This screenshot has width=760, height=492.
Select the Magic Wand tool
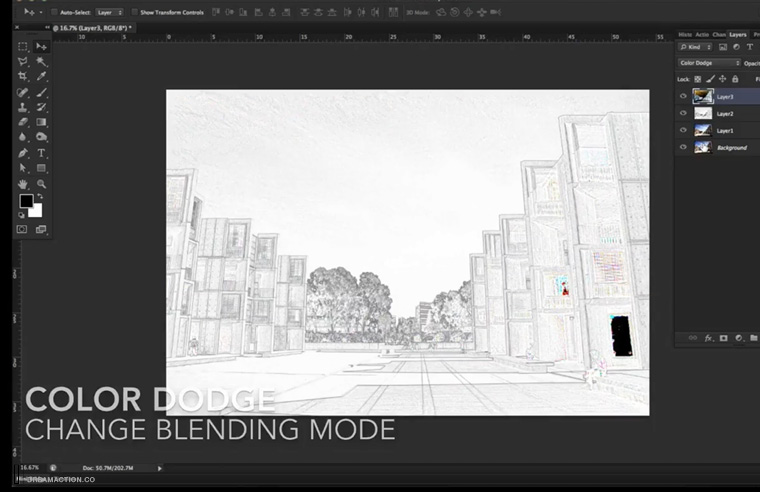(41, 62)
